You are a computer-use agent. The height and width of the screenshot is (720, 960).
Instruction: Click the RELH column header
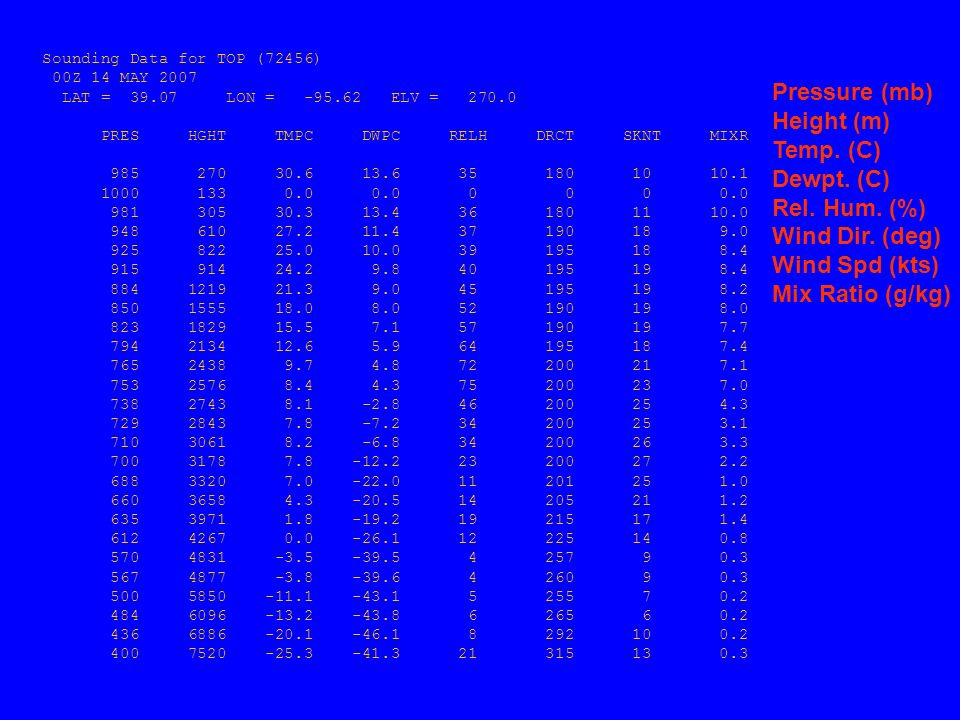tap(468, 136)
